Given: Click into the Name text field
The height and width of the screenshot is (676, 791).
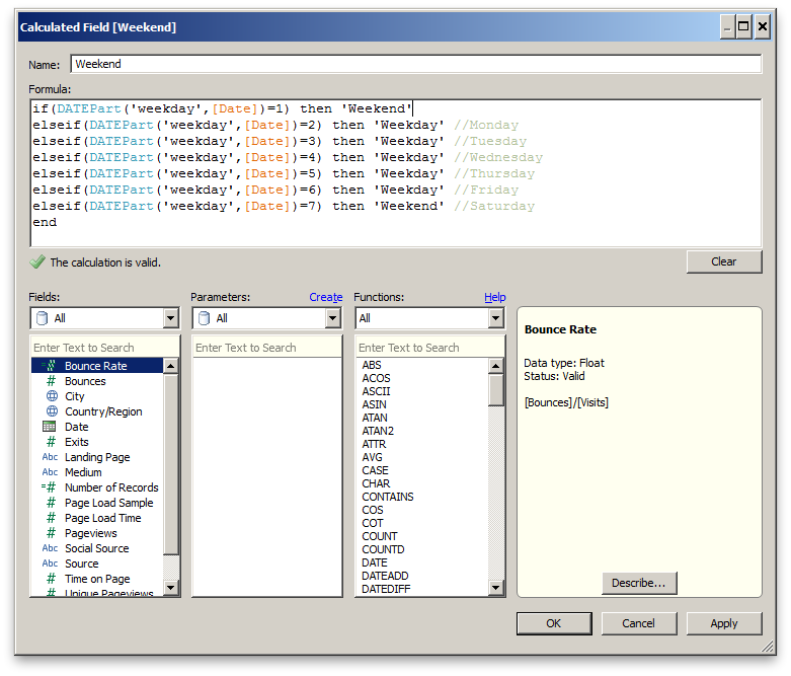Looking at the screenshot, I should point(415,64).
